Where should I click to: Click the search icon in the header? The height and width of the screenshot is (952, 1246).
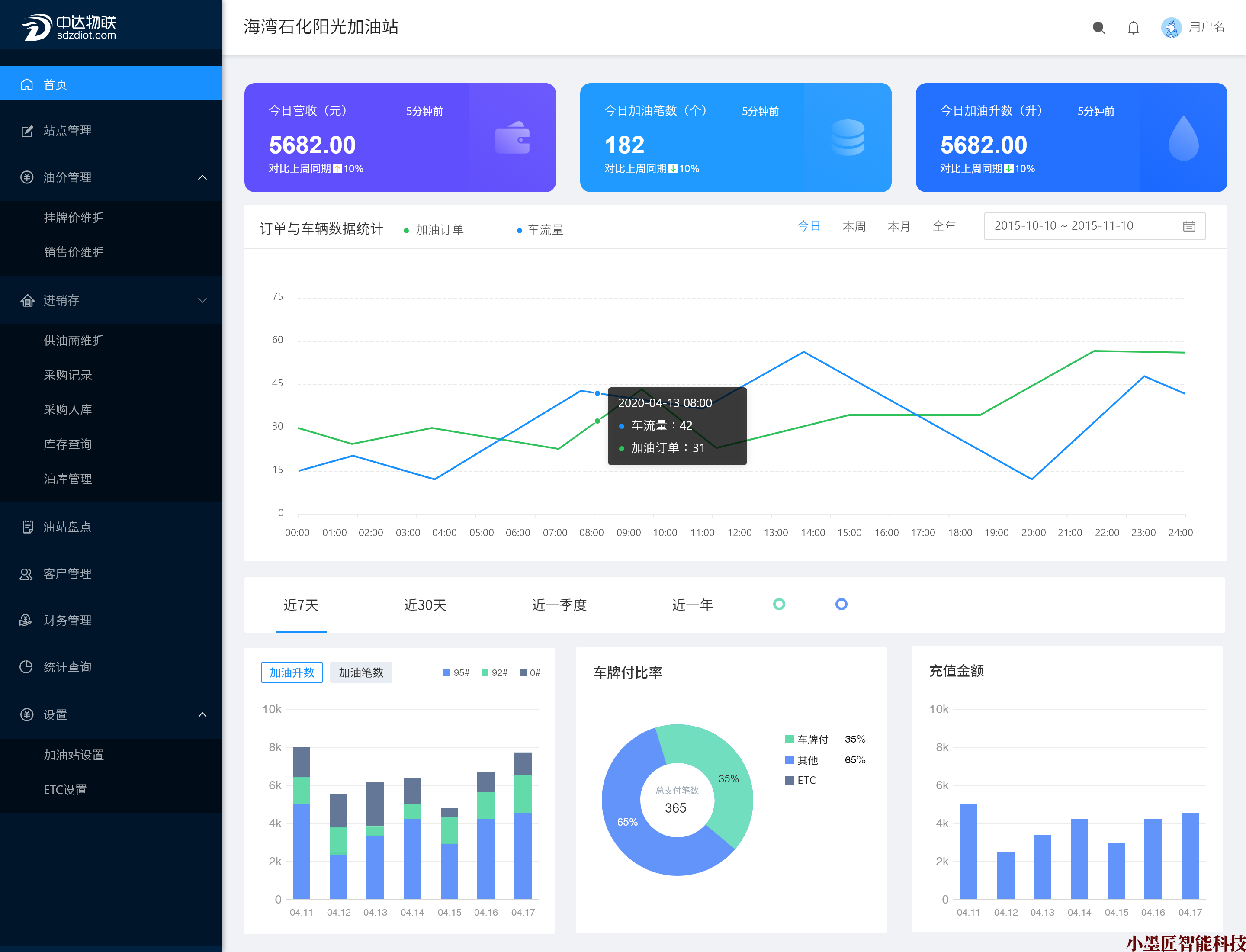1098,27
